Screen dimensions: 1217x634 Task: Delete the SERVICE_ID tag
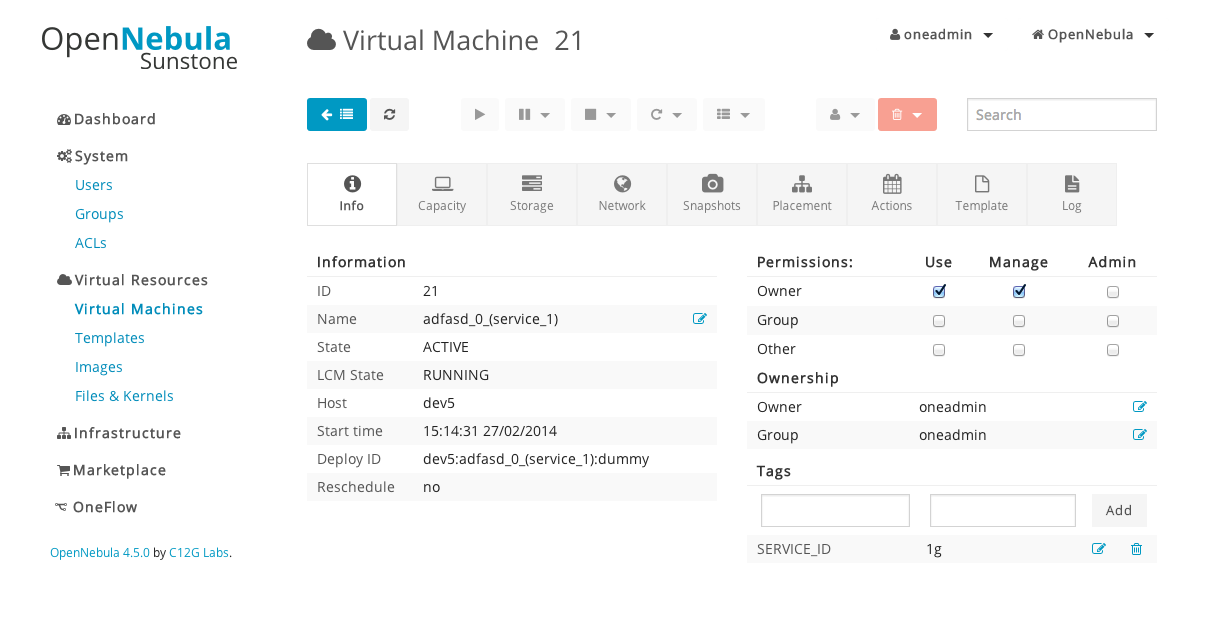point(1136,549)
